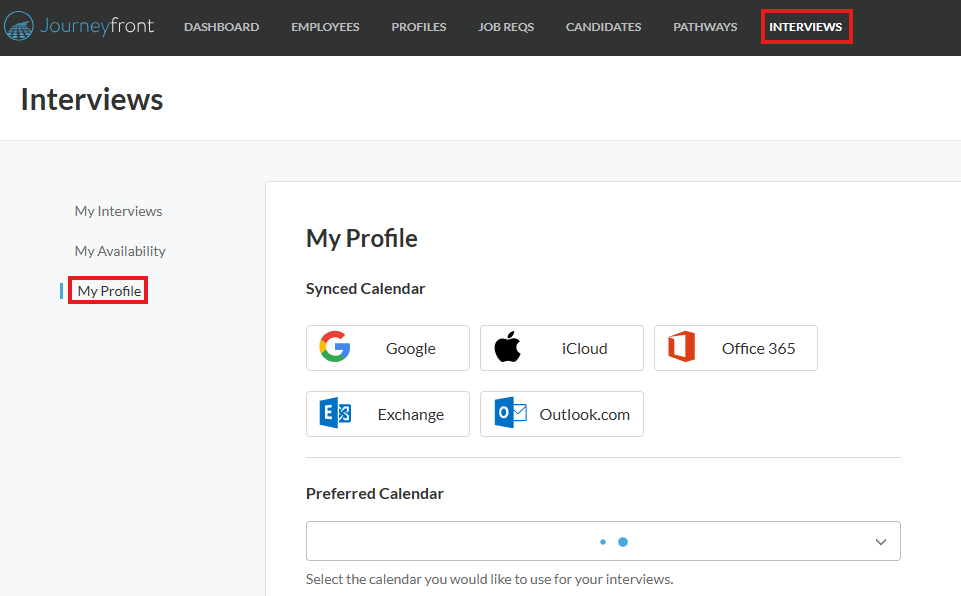The height and width of the screenshot is (596, 961).
Task: Open the Employees section
Action: click(x=325, y=27)
